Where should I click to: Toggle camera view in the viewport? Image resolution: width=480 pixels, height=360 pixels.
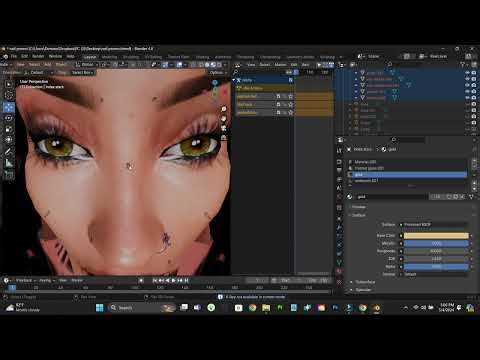(224, 128)
